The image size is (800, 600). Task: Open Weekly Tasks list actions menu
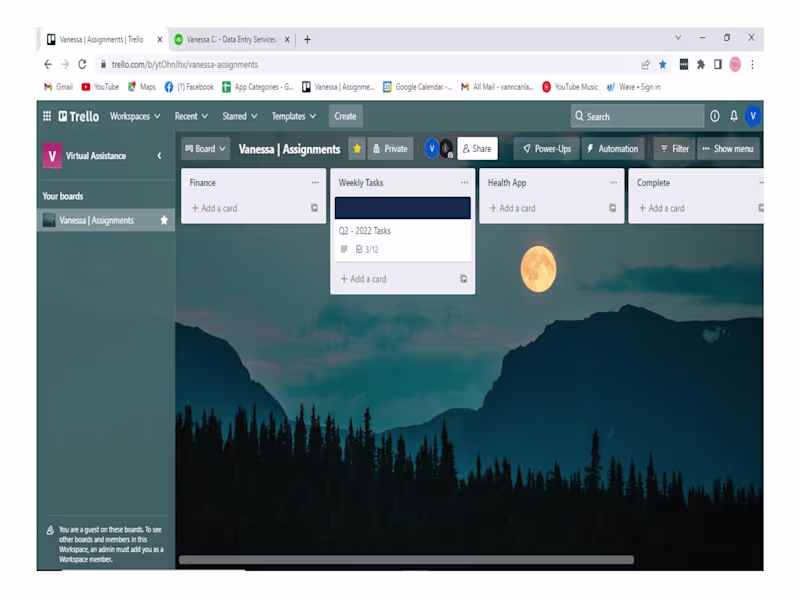[x=464, y=183]
